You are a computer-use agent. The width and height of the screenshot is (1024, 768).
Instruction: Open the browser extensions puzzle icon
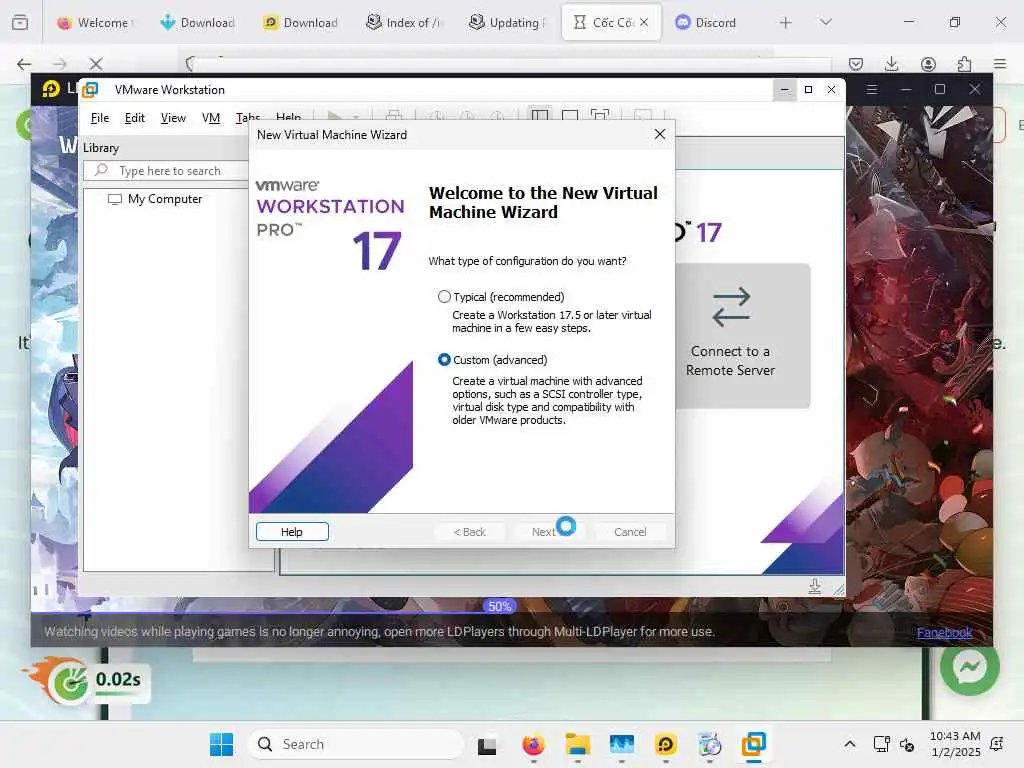(964, 64)
